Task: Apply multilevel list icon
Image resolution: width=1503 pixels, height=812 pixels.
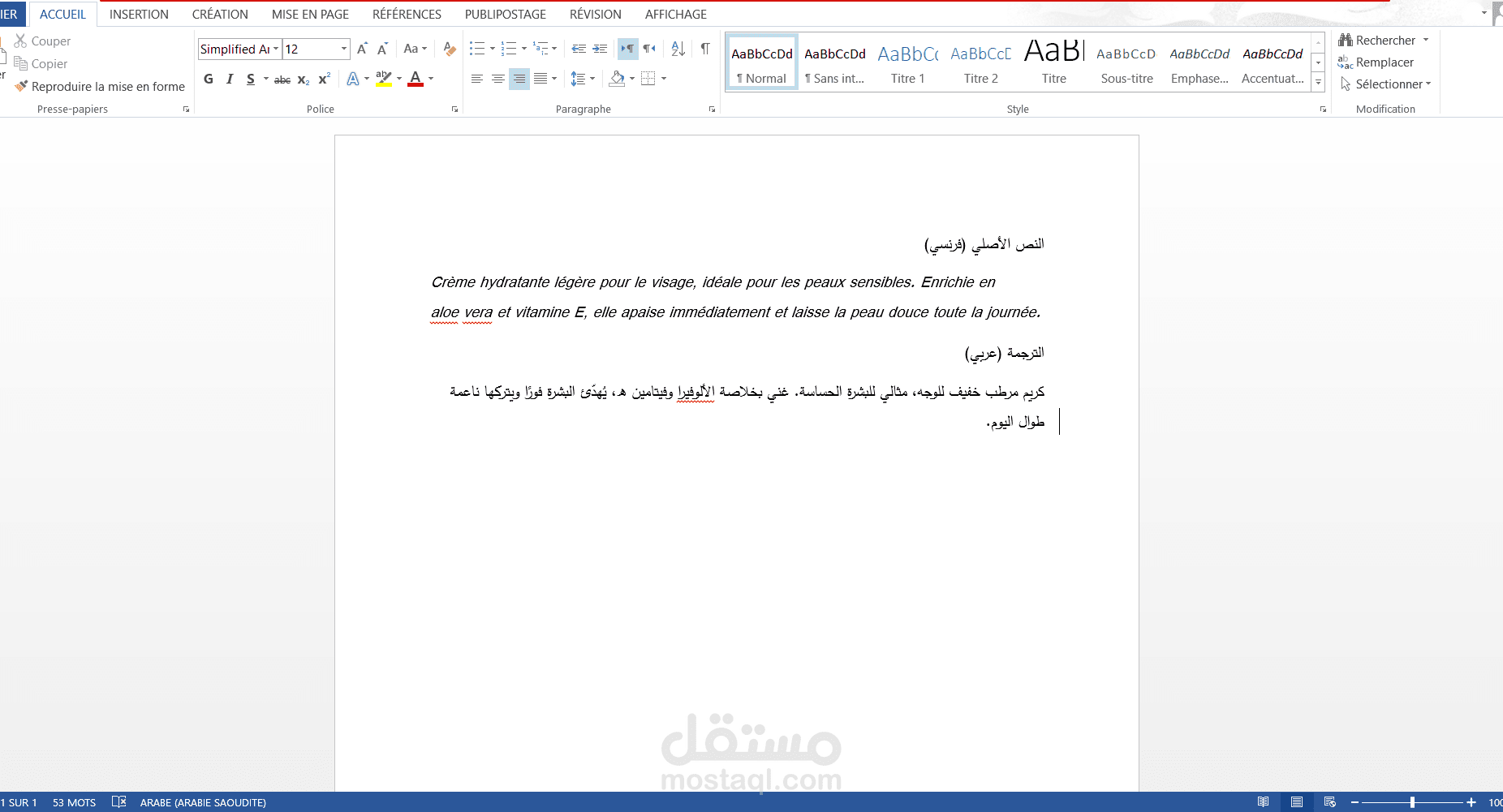Action: (540, 49)
